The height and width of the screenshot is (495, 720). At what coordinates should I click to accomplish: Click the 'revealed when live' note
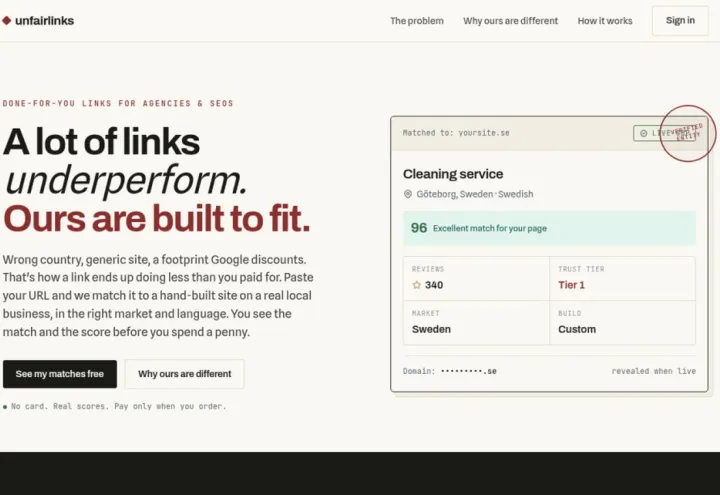(x=653, y=371)
